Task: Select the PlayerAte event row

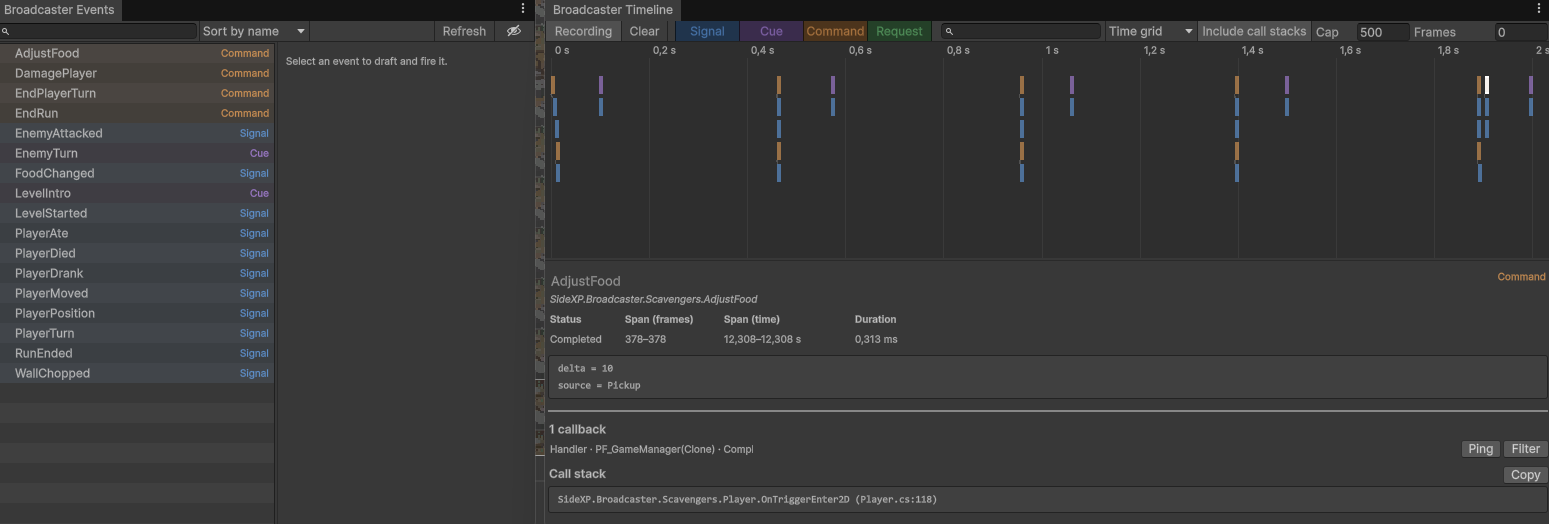Action: coord(137,233)
